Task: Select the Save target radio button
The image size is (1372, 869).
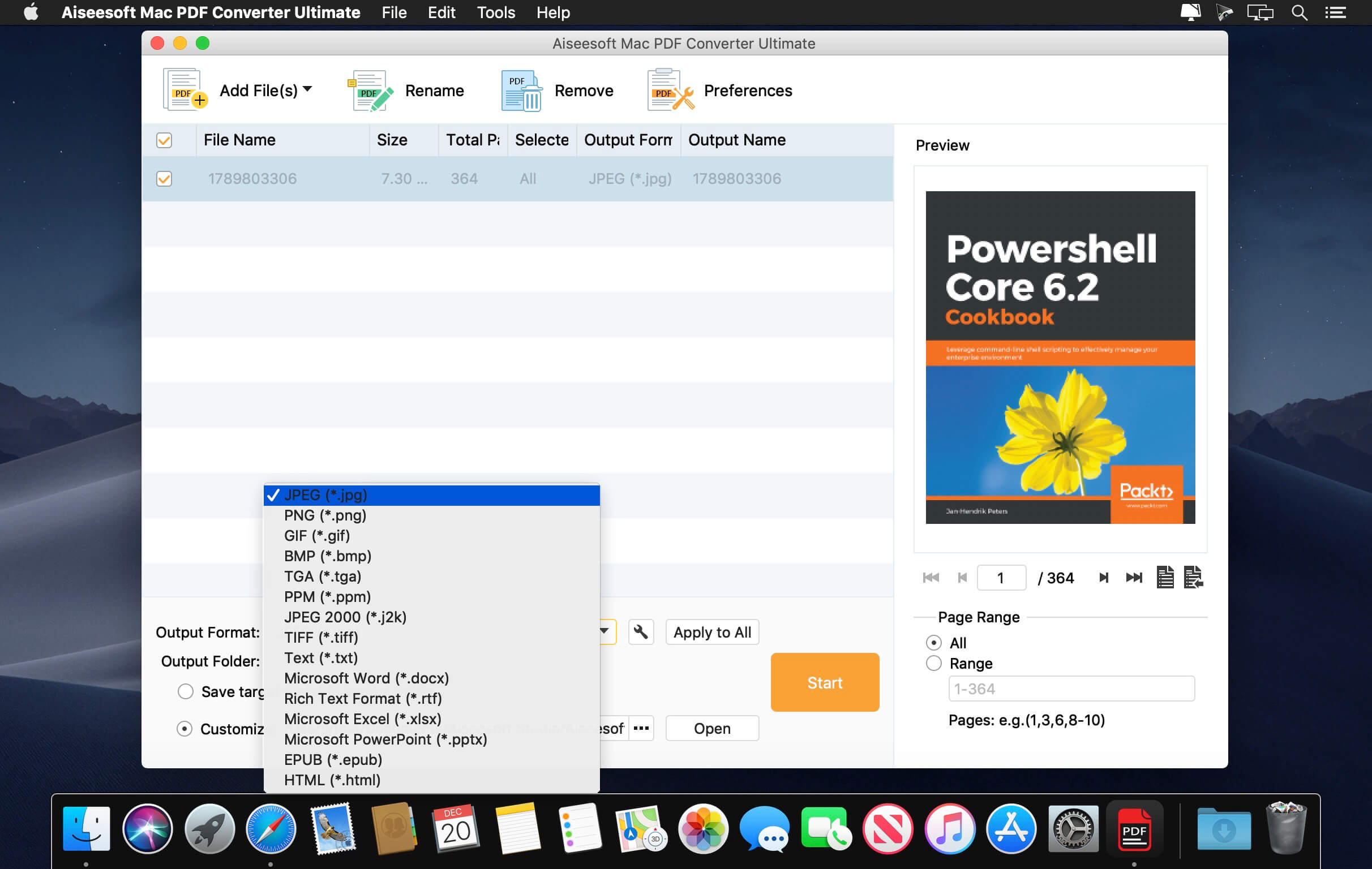Action: point(185,691)
